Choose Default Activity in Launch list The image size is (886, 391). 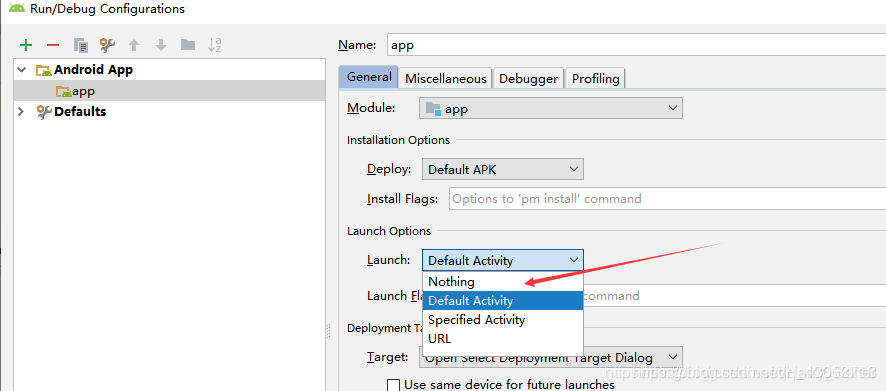coord(503,301)
